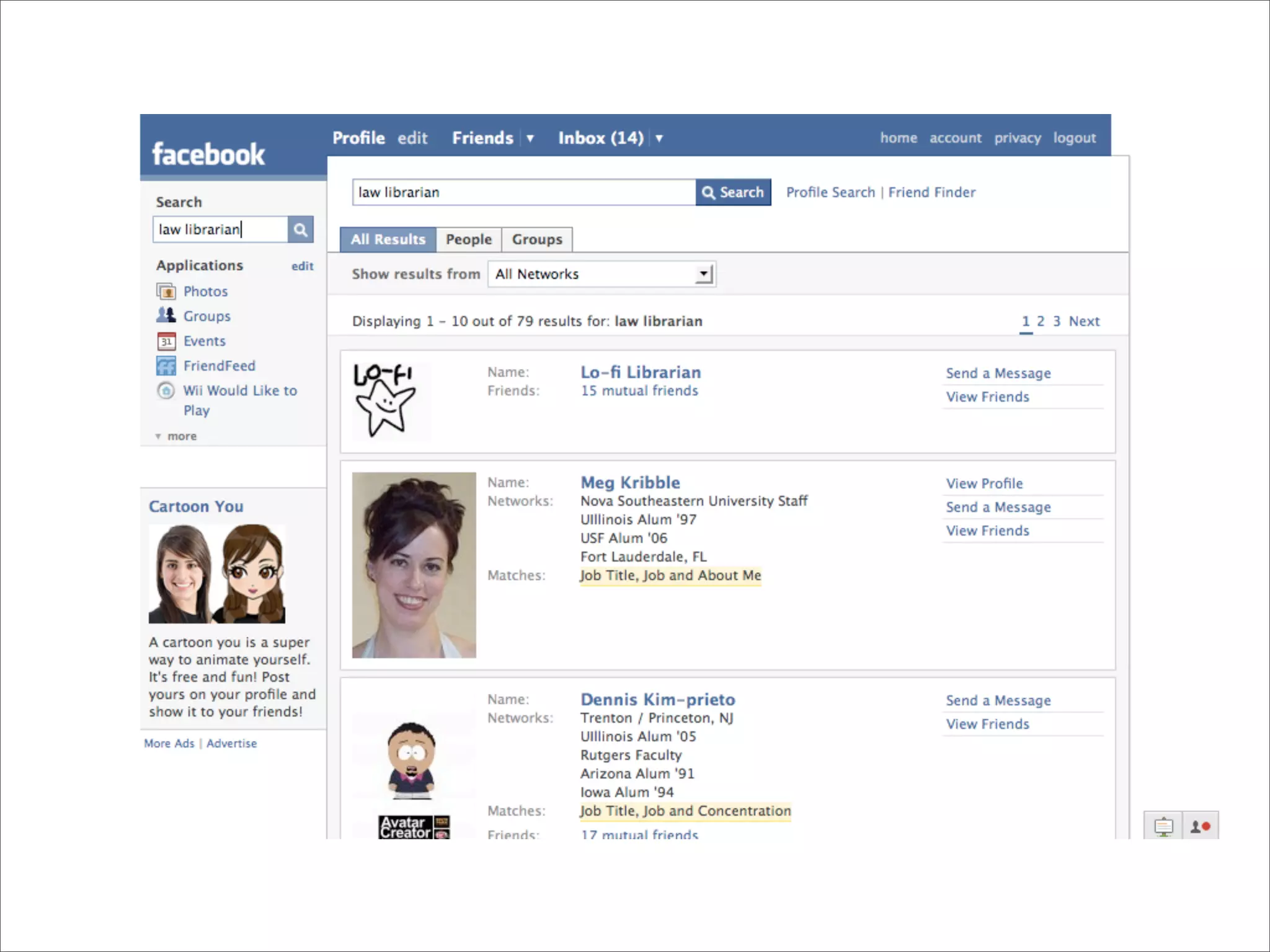Click the FriendFeed application icon
1270x952 pixels.
[166, 366]
